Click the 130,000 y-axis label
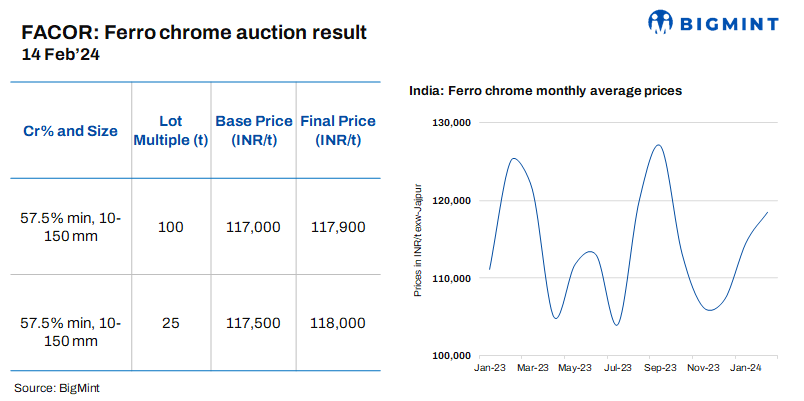Viewport: 804px width, 401px height. tap(451, 123)
